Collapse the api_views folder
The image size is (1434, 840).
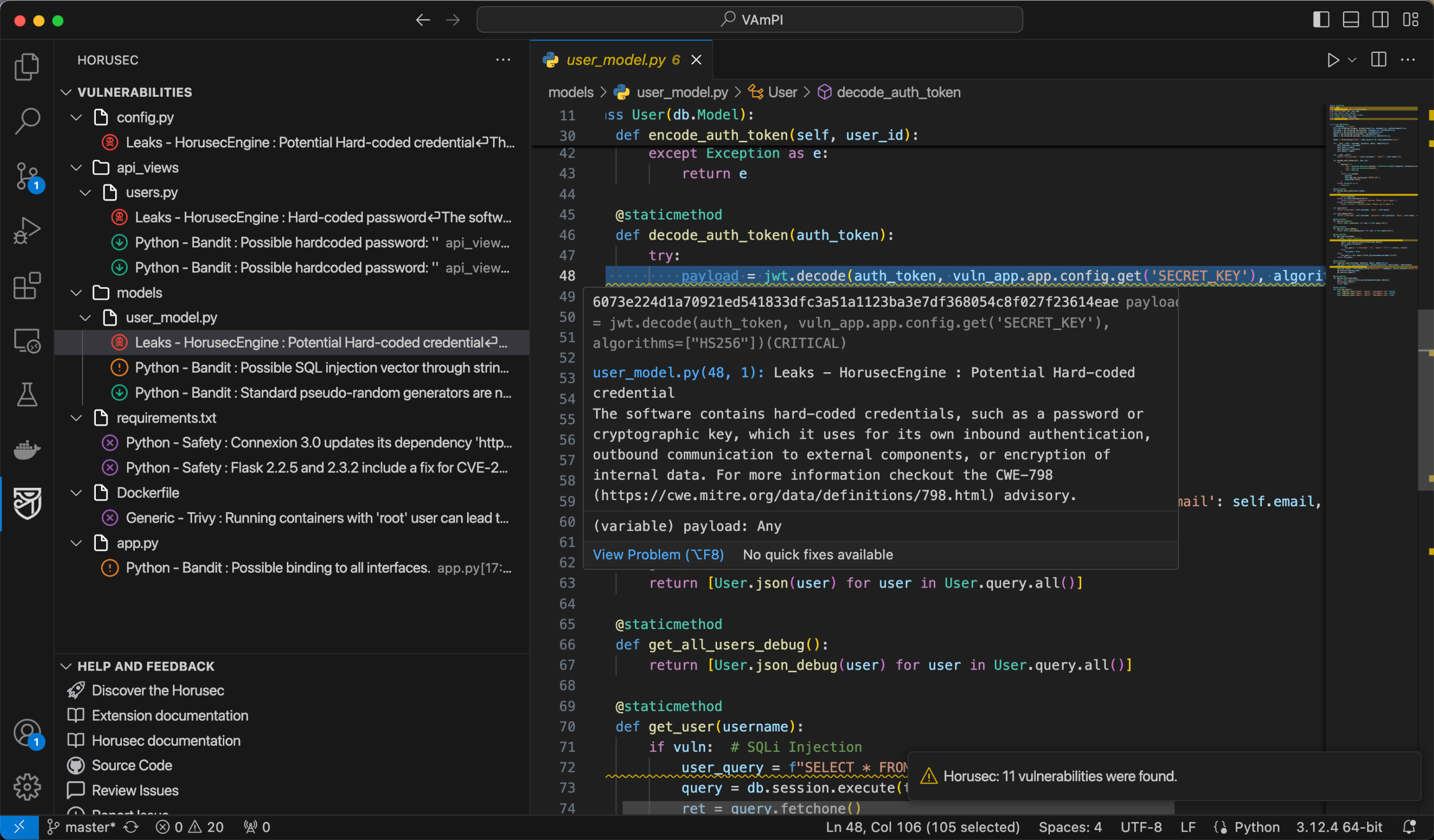pos(76,168)
